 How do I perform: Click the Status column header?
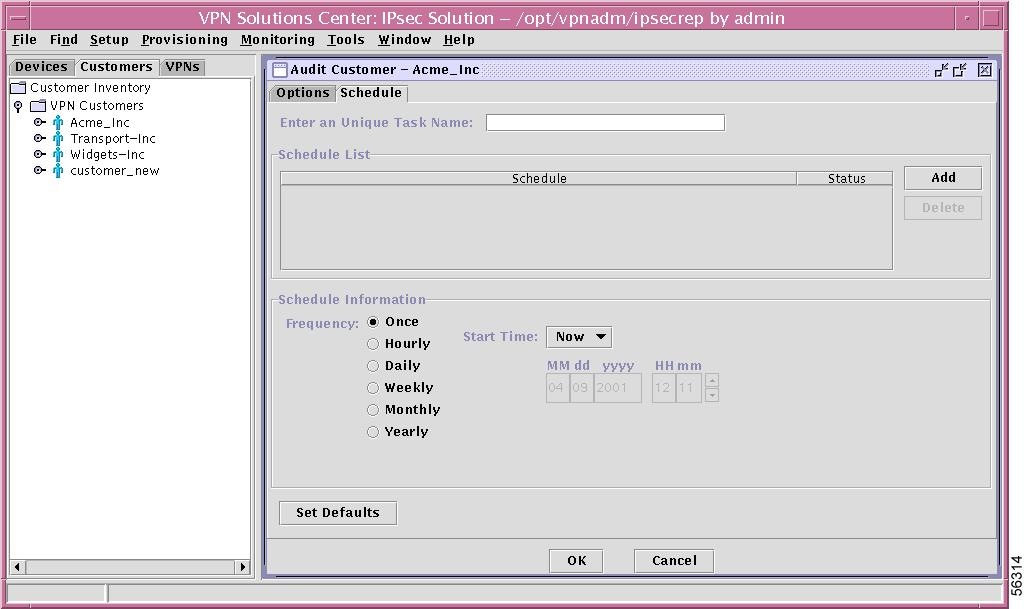point(845,179)
